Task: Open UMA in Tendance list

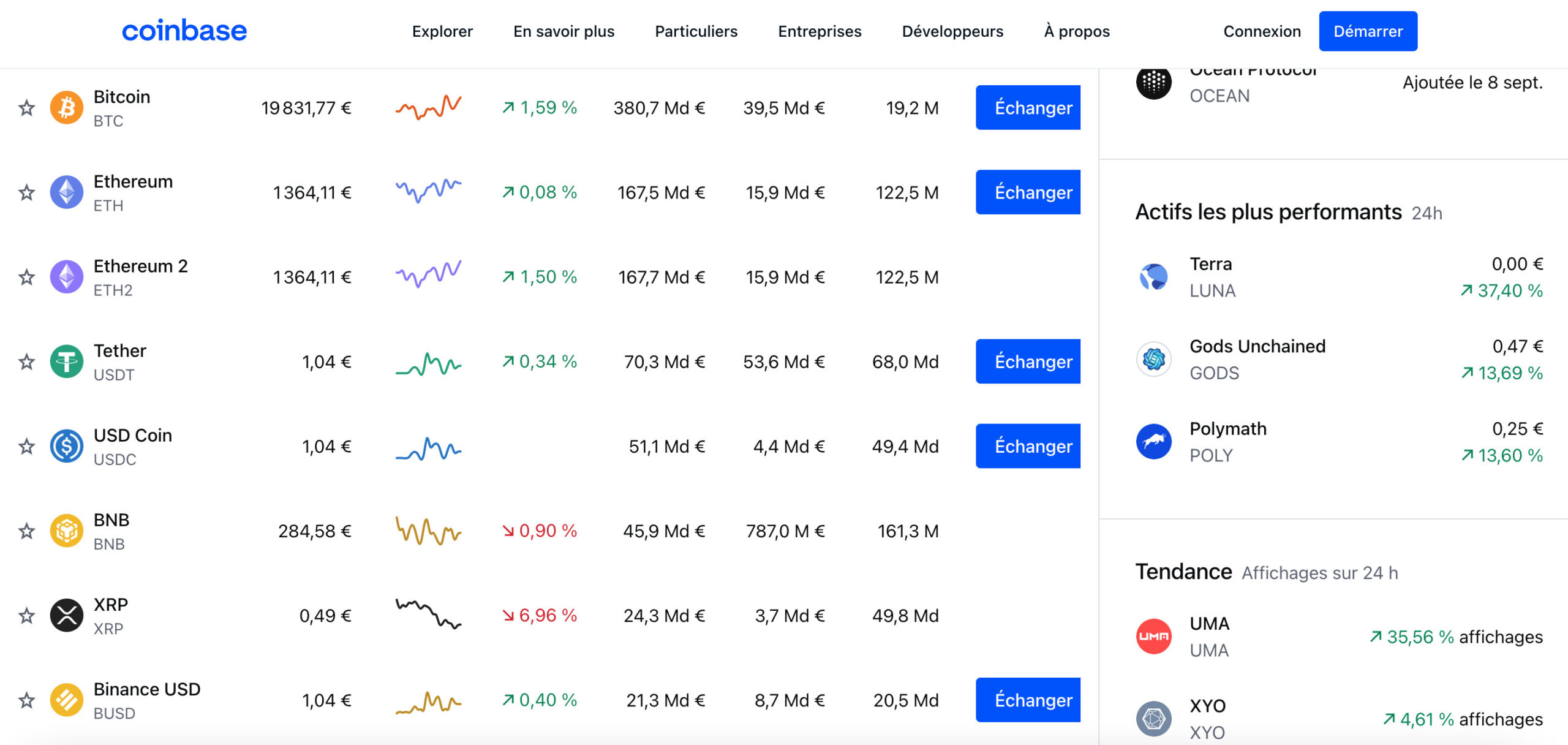Action: pos(1339,637)
